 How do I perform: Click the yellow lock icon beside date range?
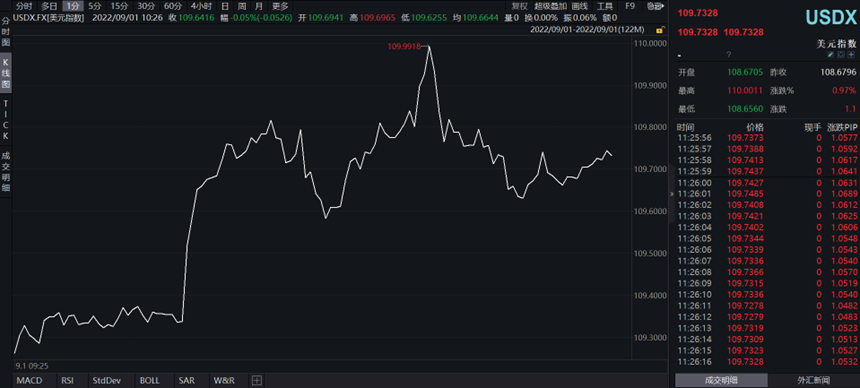(661, 30)
